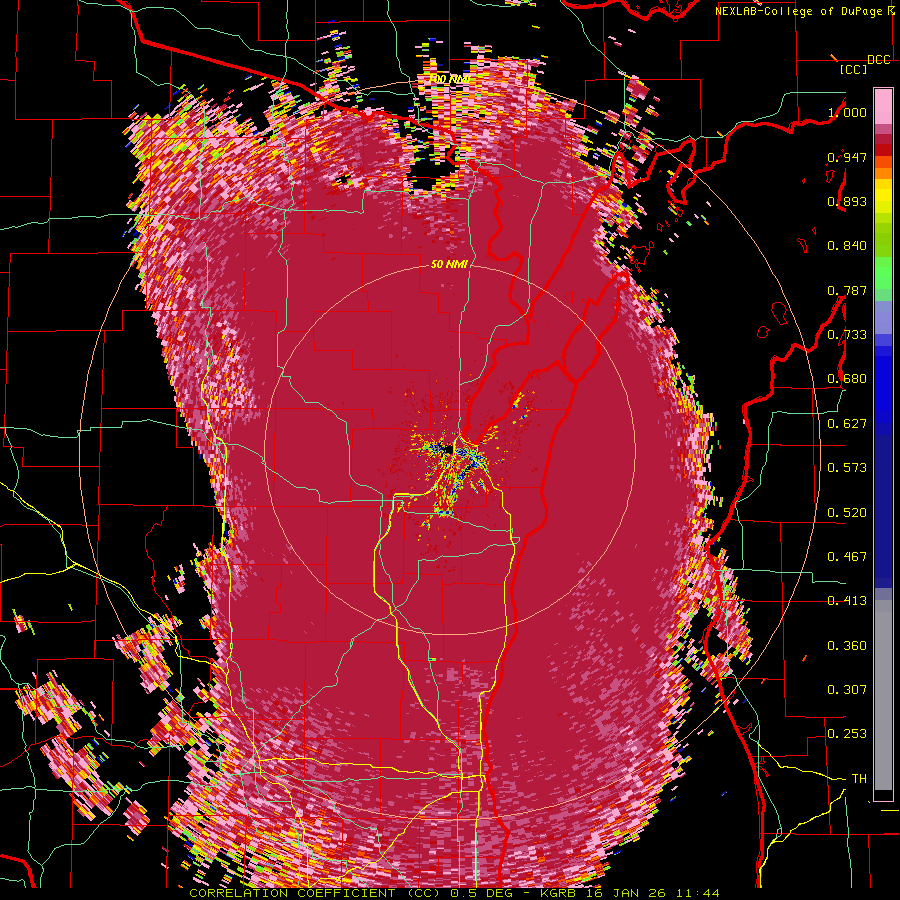Click the 0.413 scale value

click(847, 601)
